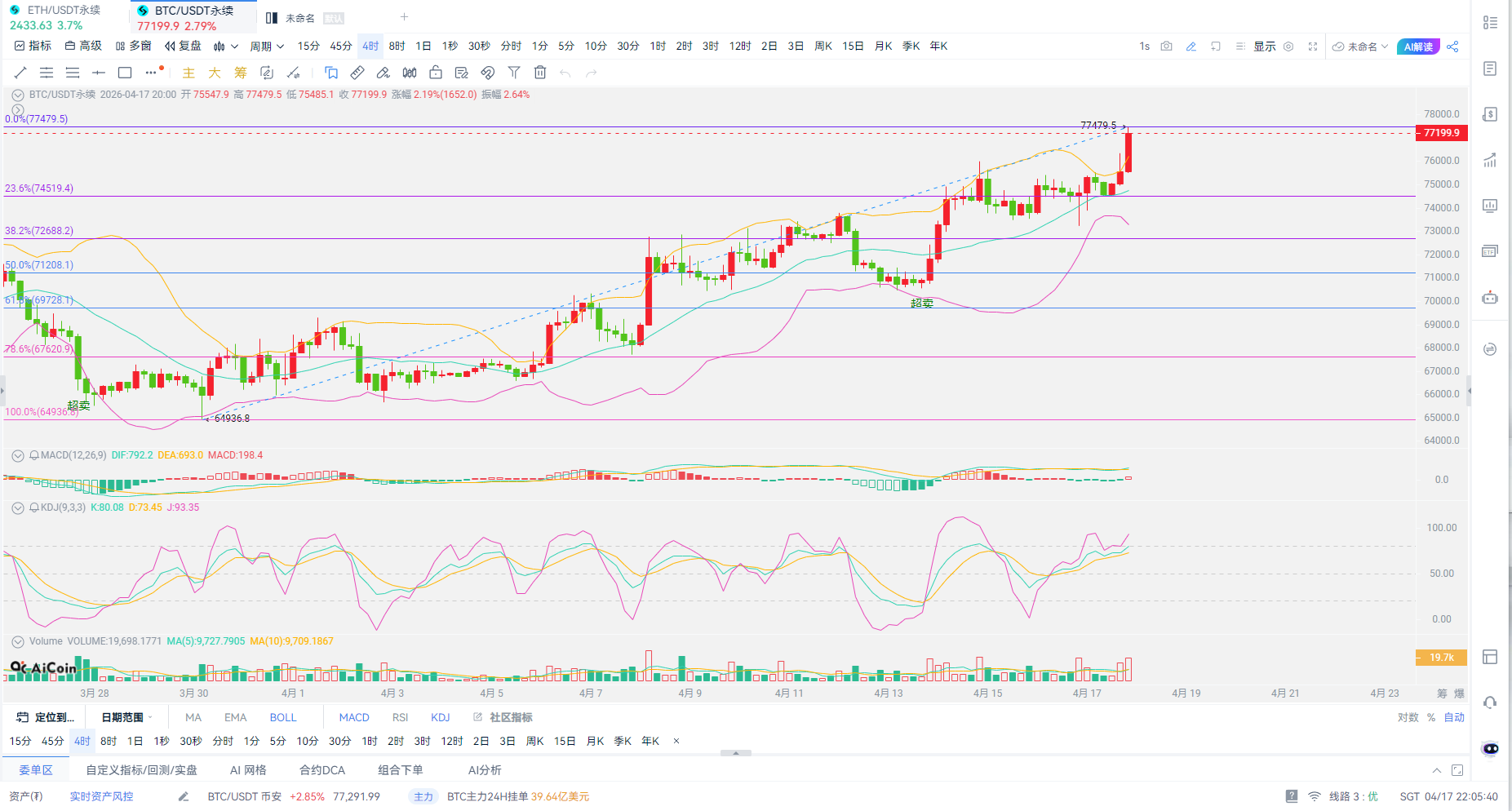
Task: Open the 周期 period dropdown
Action: tap(267, 47)
